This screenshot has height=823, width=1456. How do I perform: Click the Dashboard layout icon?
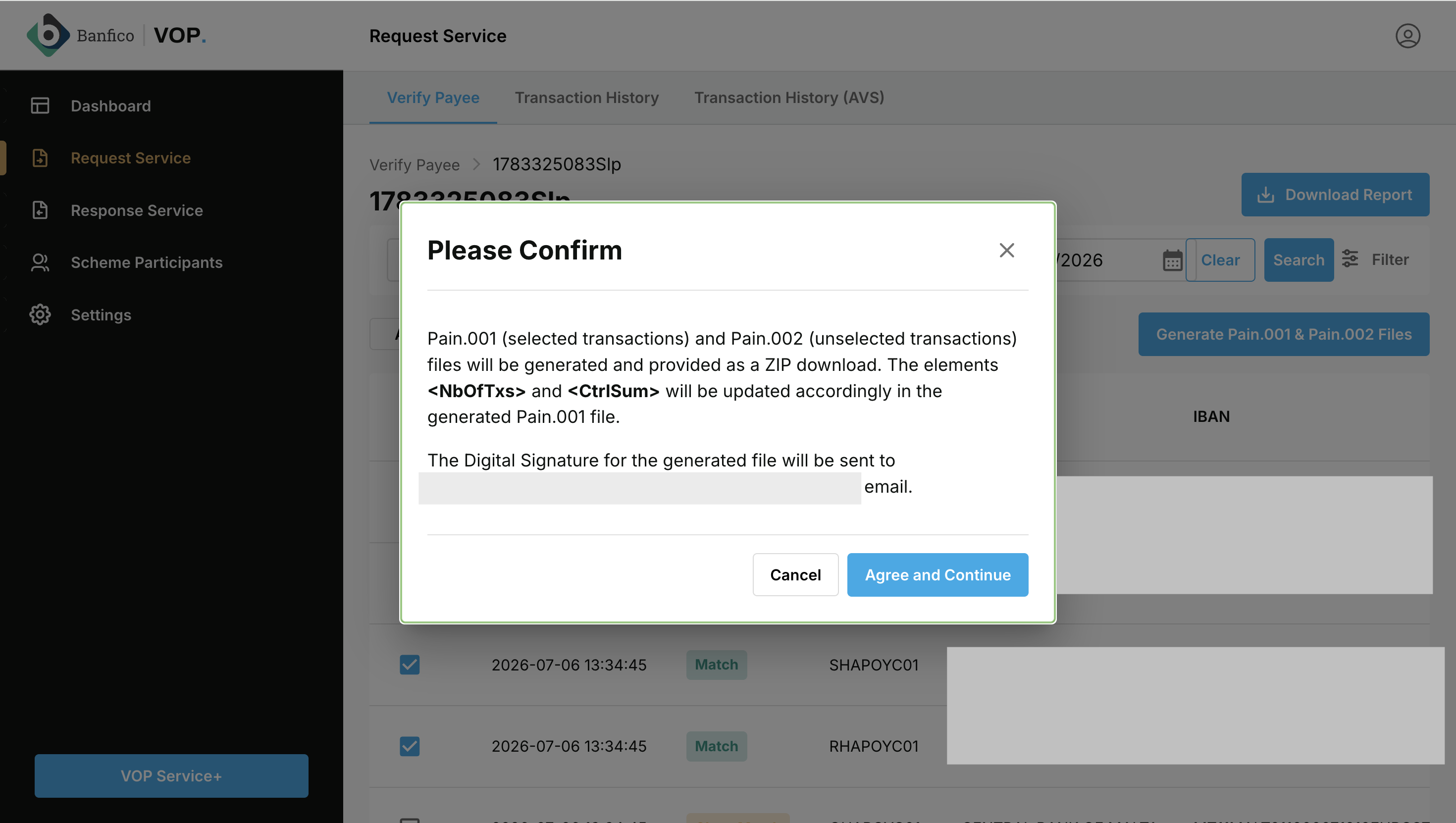coord(40,105)
